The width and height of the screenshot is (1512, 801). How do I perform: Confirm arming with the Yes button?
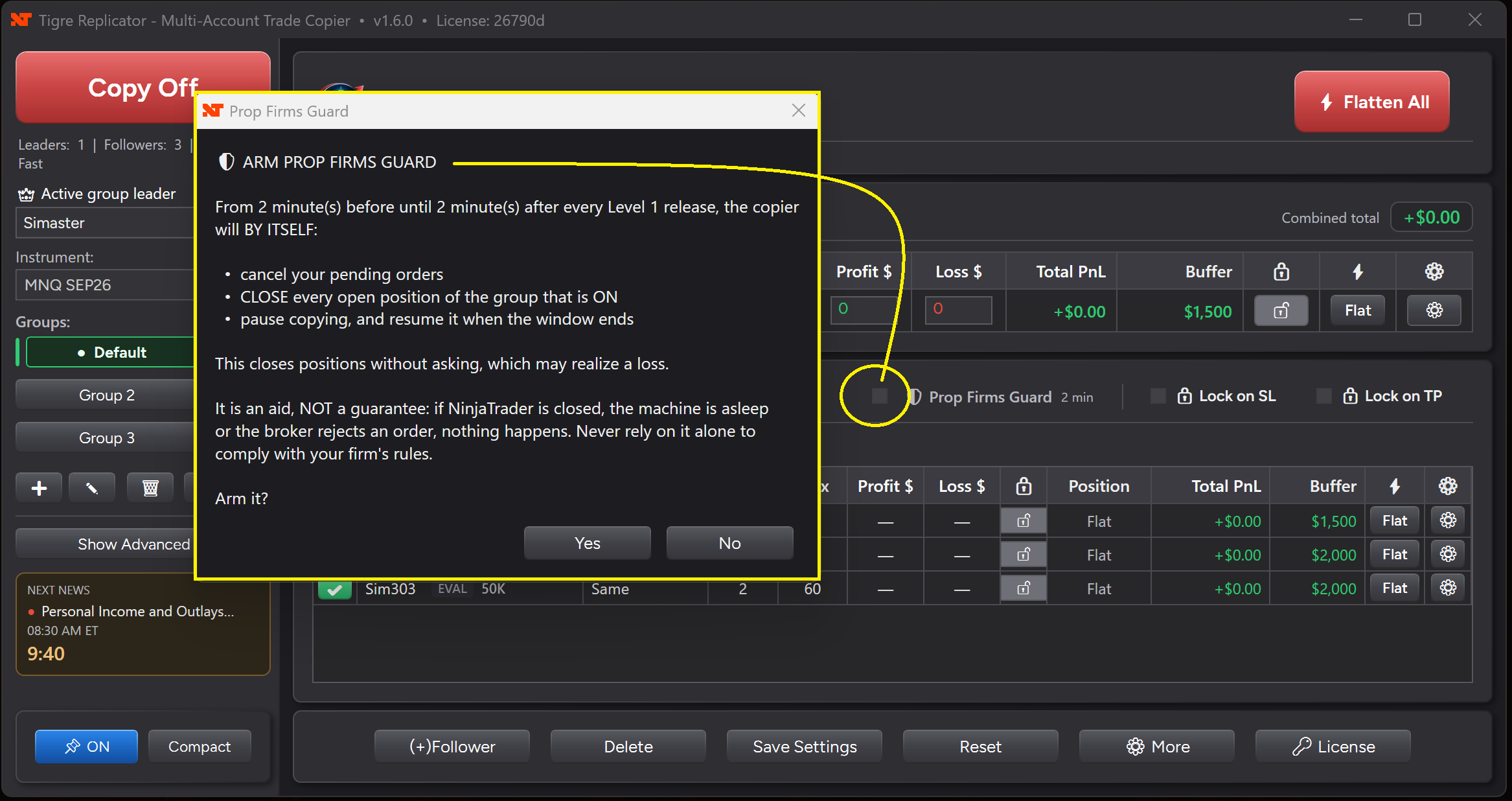[x=587, y=543]
